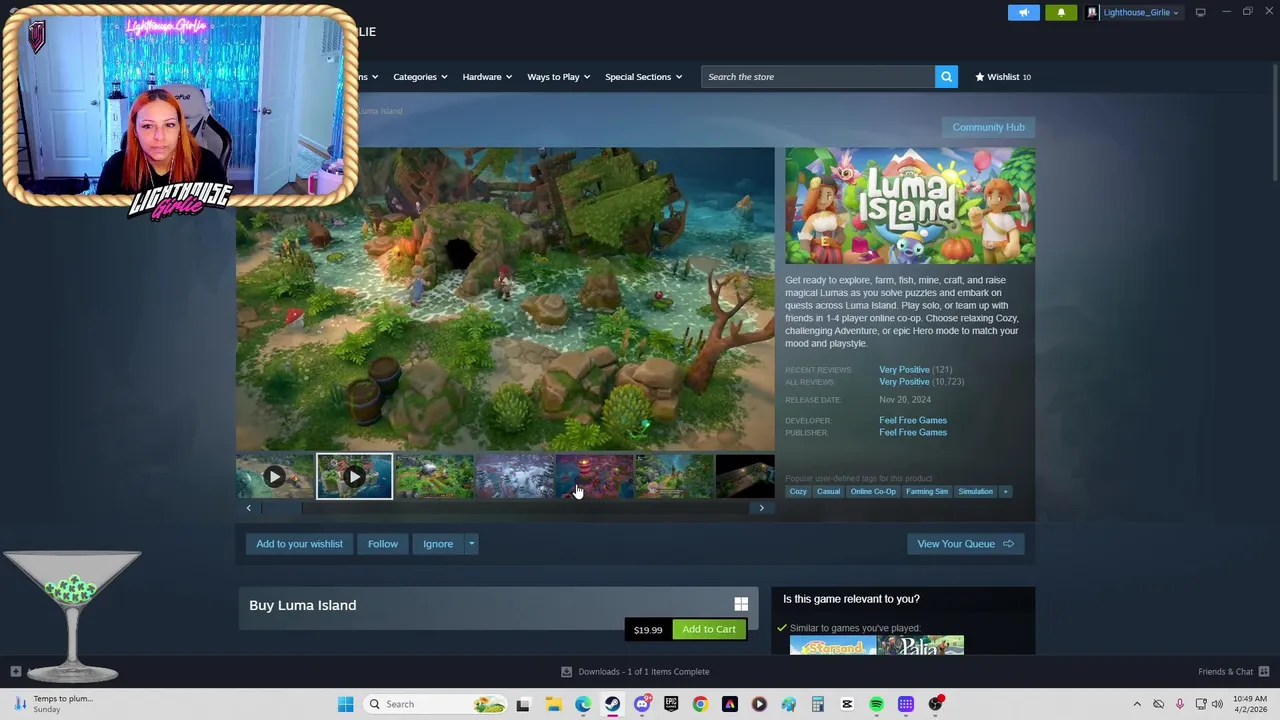Open Spotify from the taskbar
1280x720 pixels.
876,704
